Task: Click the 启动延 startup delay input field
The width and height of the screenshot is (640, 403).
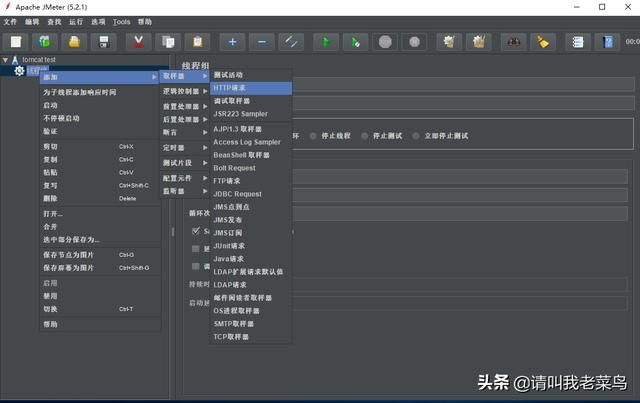Action: [x=460, y=303]
